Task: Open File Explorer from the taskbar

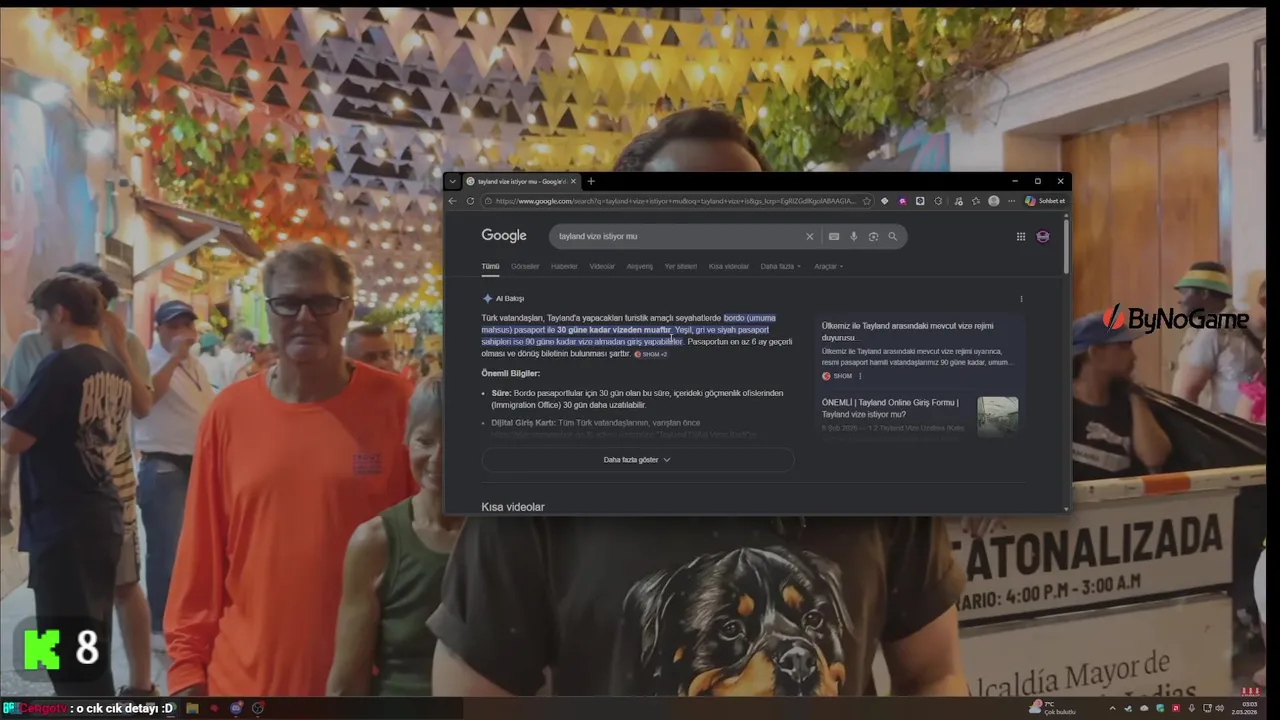Action: click(x=192, y=708)
